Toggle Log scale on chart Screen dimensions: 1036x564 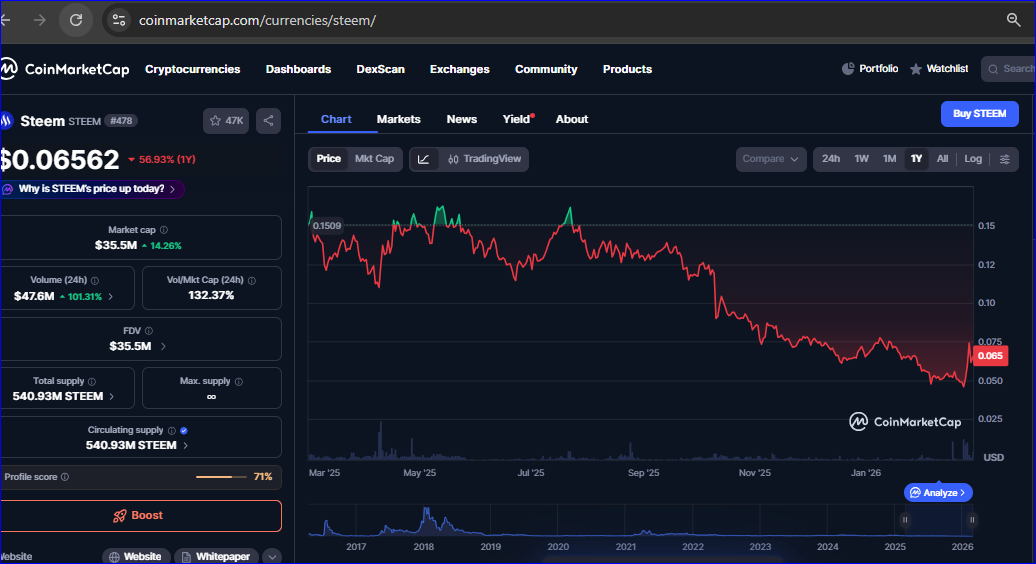point(973,159)
